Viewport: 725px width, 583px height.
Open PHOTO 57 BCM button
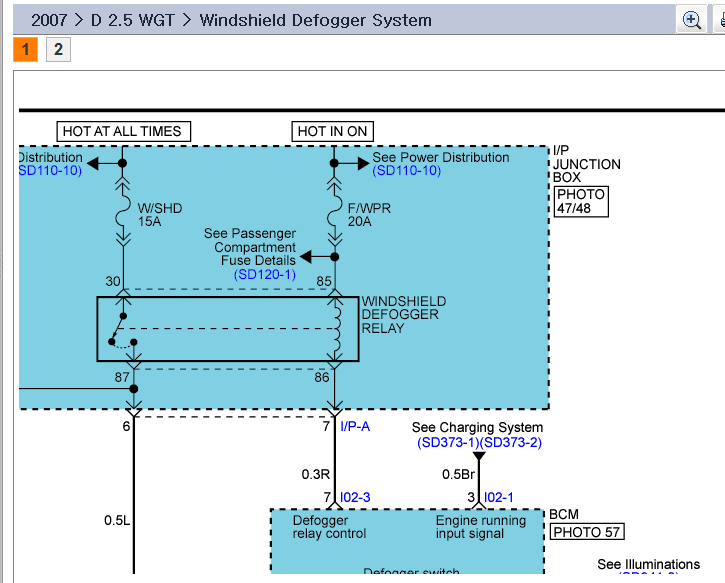click(588, 533)
